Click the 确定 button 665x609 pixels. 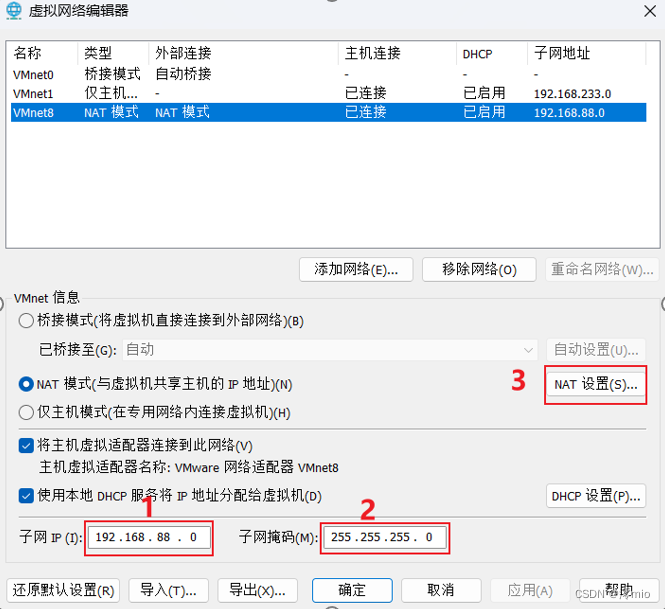[x=352, y=590]
